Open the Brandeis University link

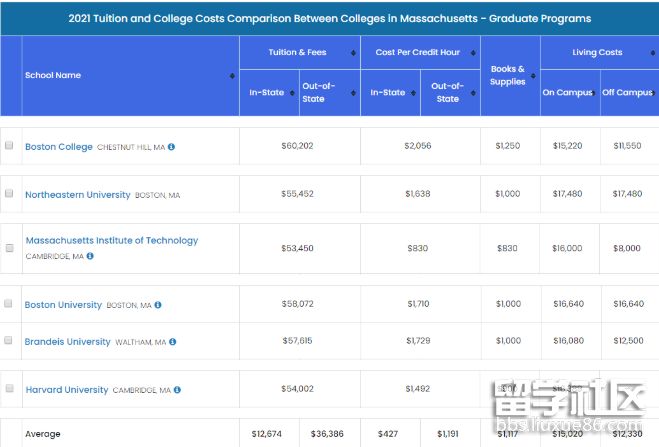click(67, 342)
